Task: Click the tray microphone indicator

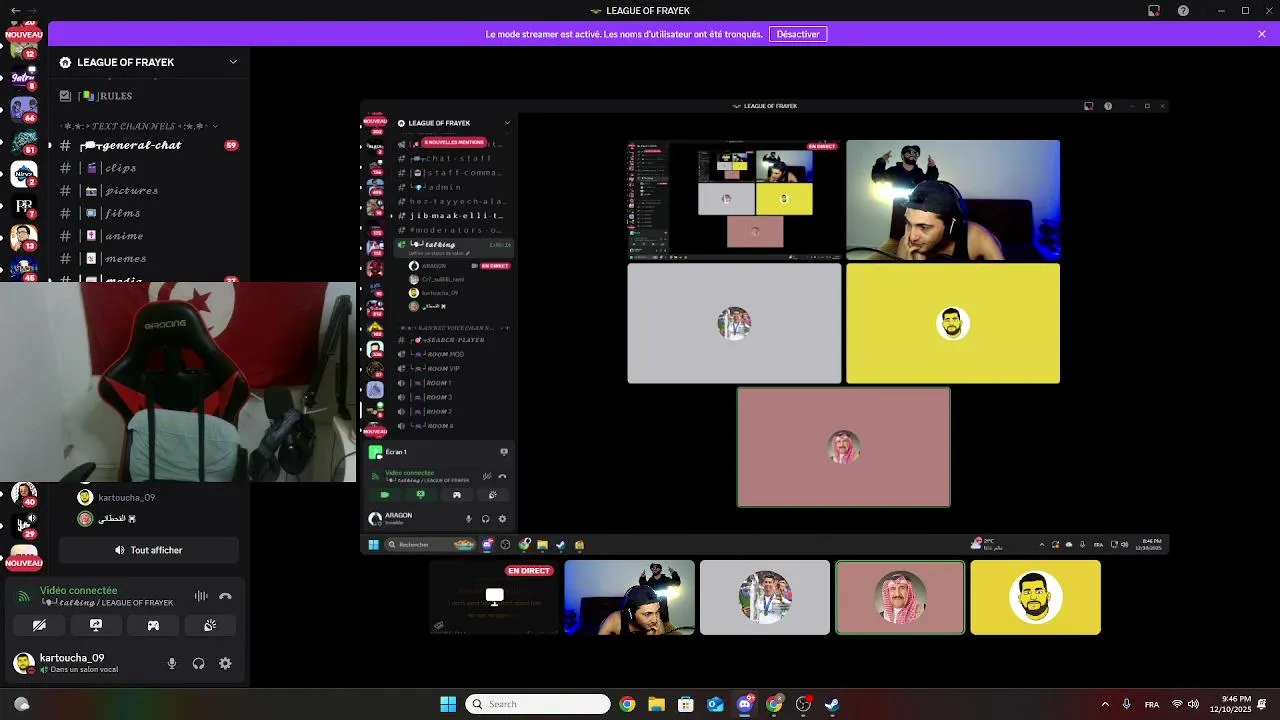Action: coord(1127,704)
